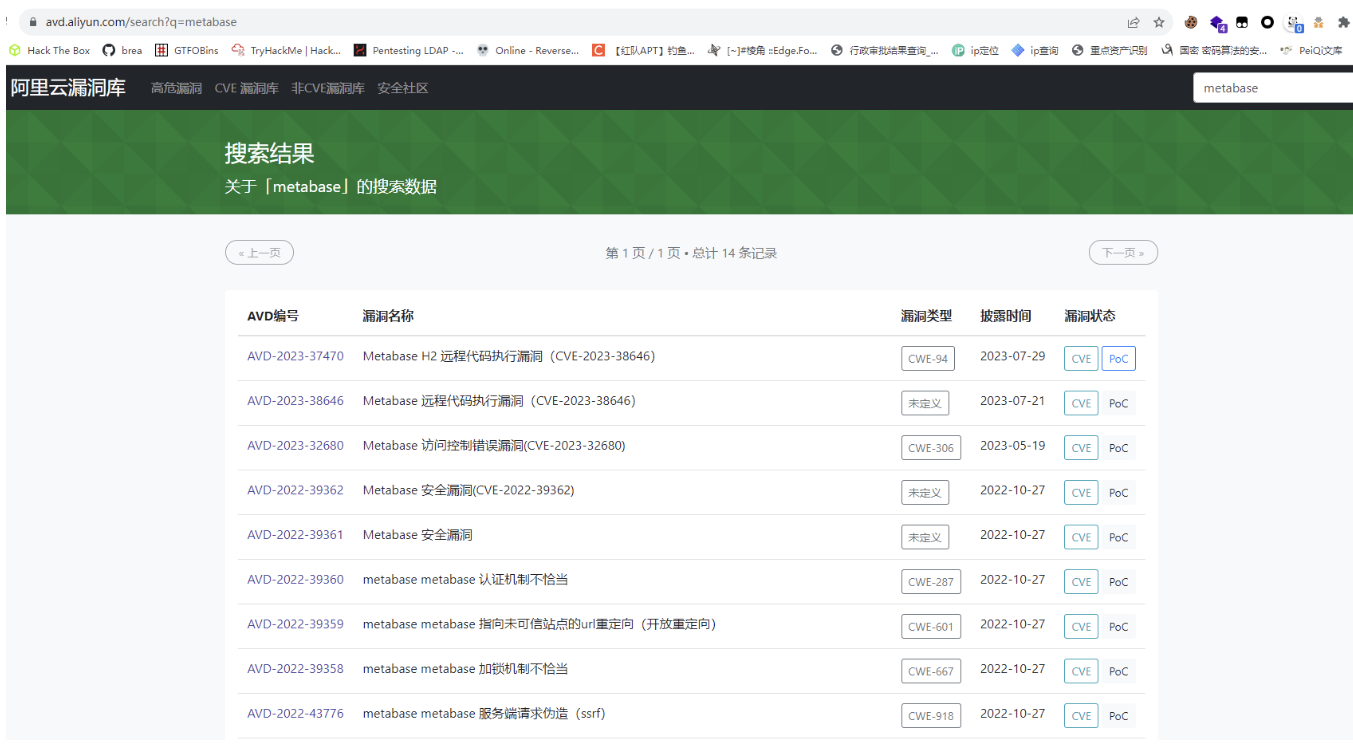Open the ip查询 bookmark

pyautogui.click(x=1035, y=50)
